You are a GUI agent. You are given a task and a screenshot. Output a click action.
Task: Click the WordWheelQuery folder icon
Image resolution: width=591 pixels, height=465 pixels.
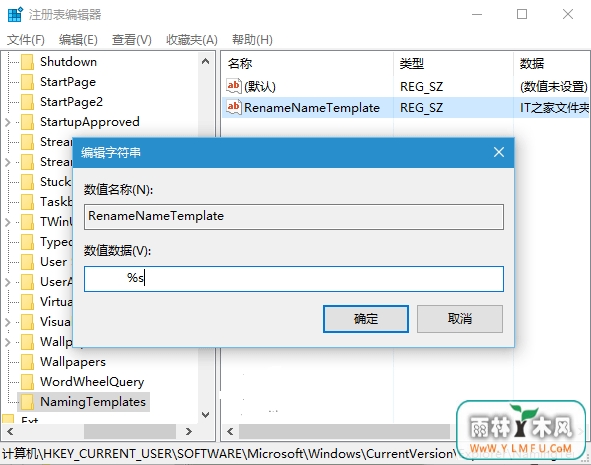(28, 382)
